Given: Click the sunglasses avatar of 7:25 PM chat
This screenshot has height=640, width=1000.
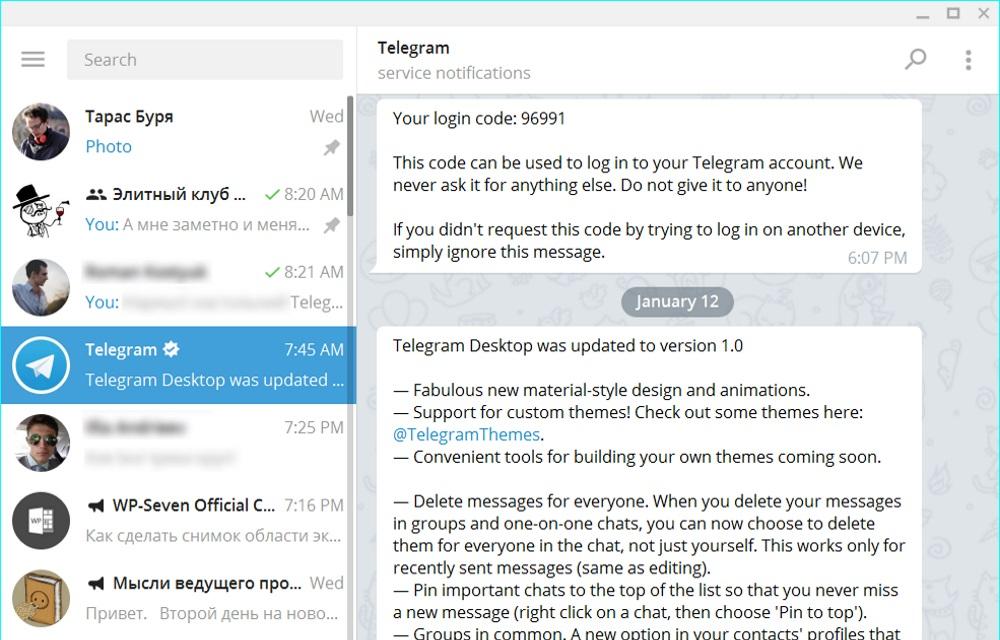Looking at the screenshot, I should click(x=41, y=443).
